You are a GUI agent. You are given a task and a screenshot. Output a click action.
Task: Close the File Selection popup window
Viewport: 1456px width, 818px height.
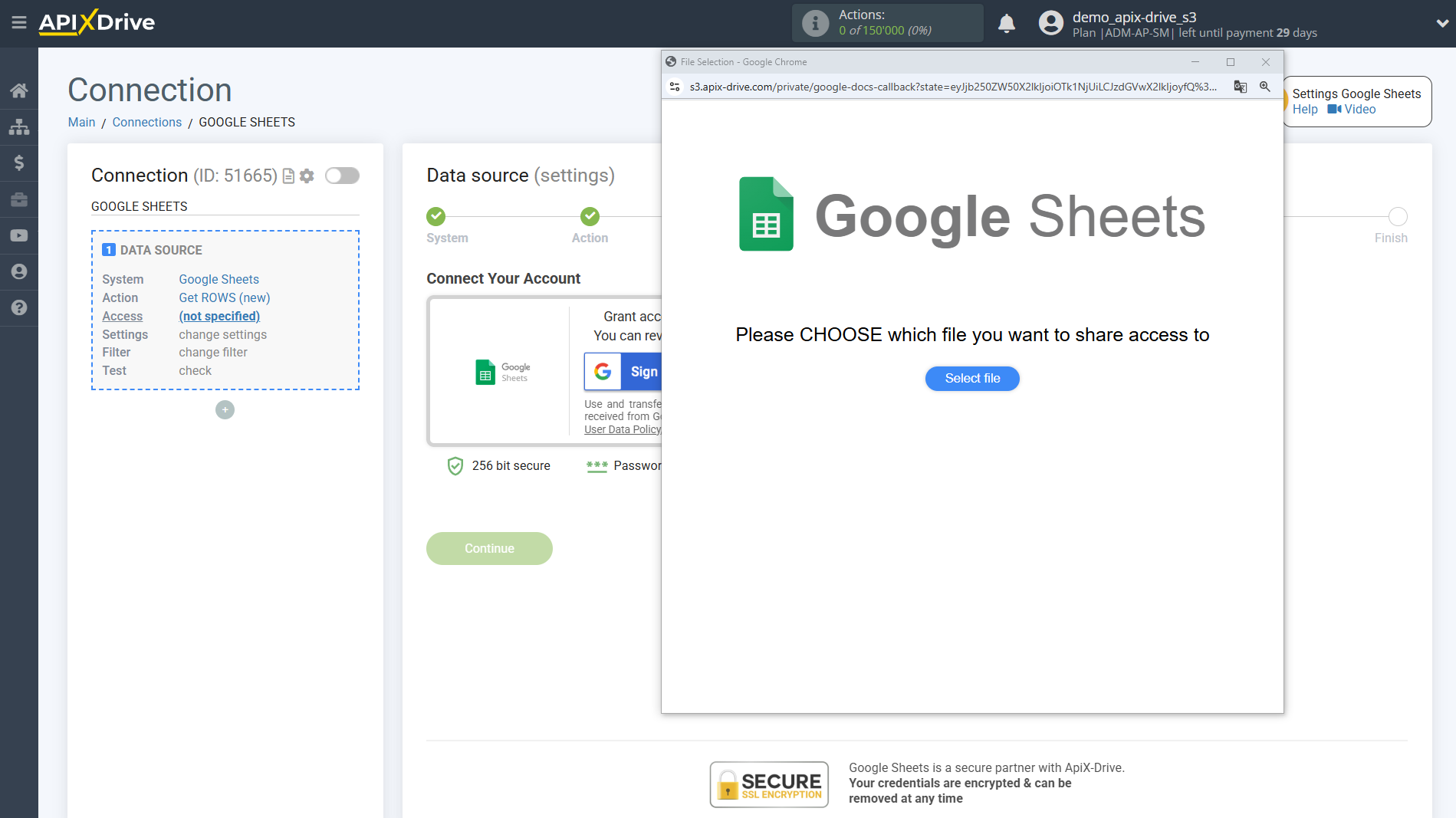(1266, 62)
